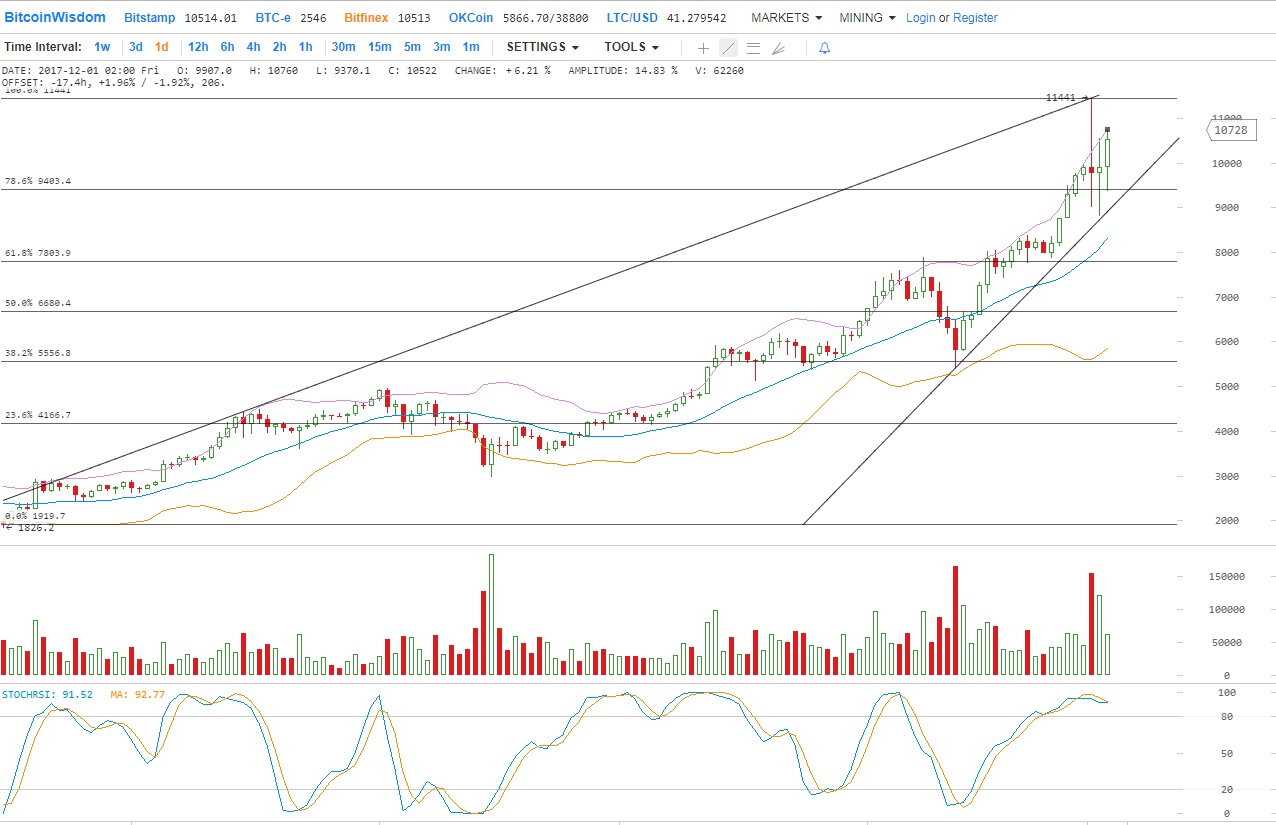
Task: Open the Register link
Action: pos(975,18)
